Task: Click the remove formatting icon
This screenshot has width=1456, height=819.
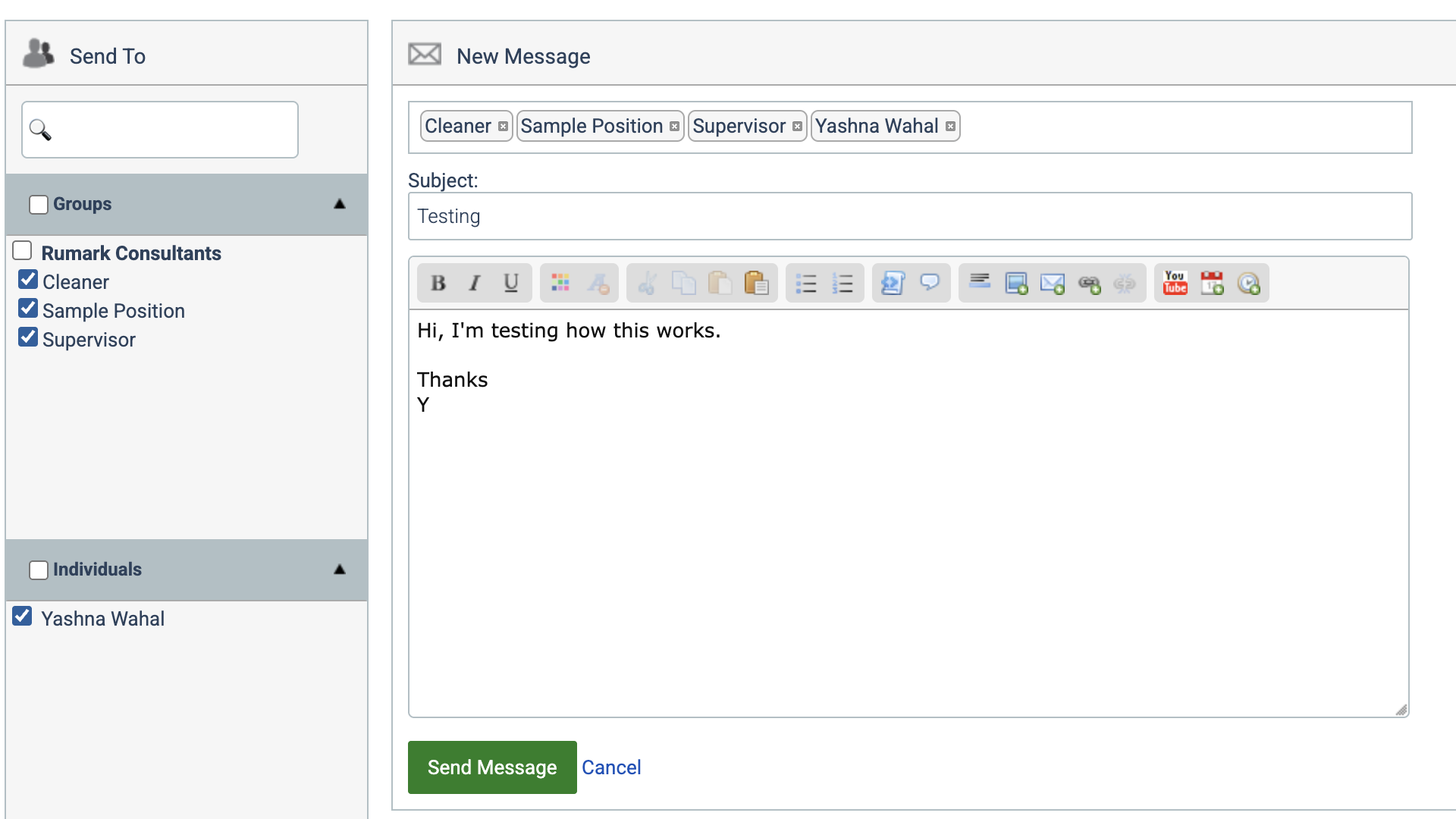Action: [x=598, y=284]
